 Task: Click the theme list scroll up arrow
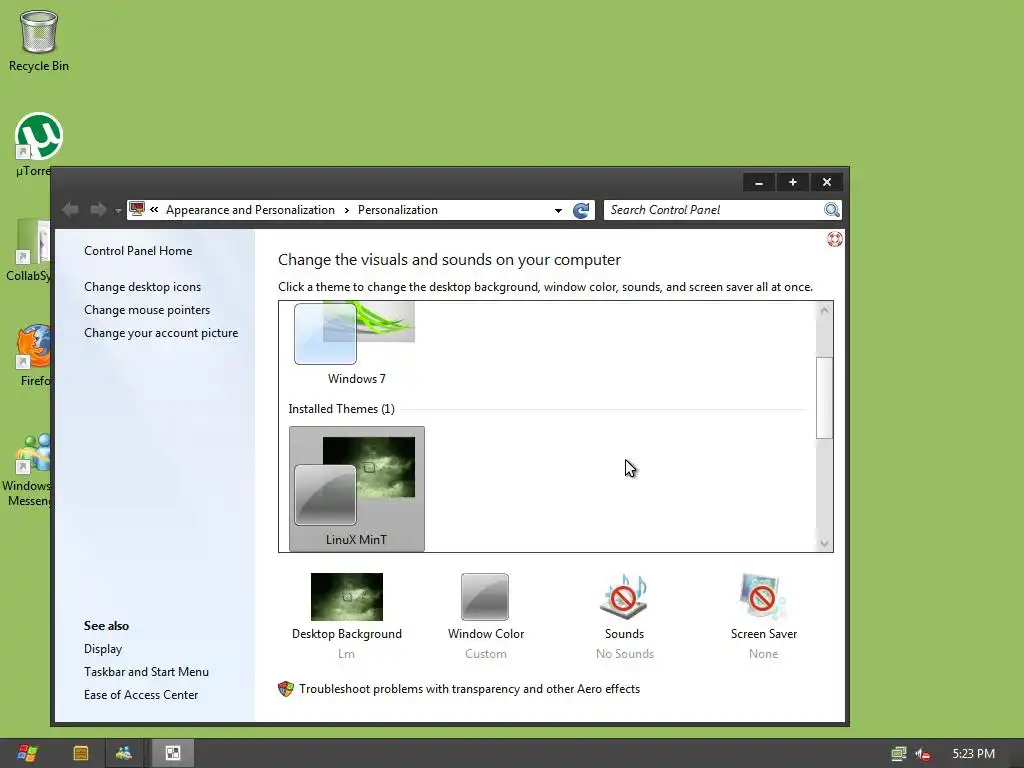(824, 310)
